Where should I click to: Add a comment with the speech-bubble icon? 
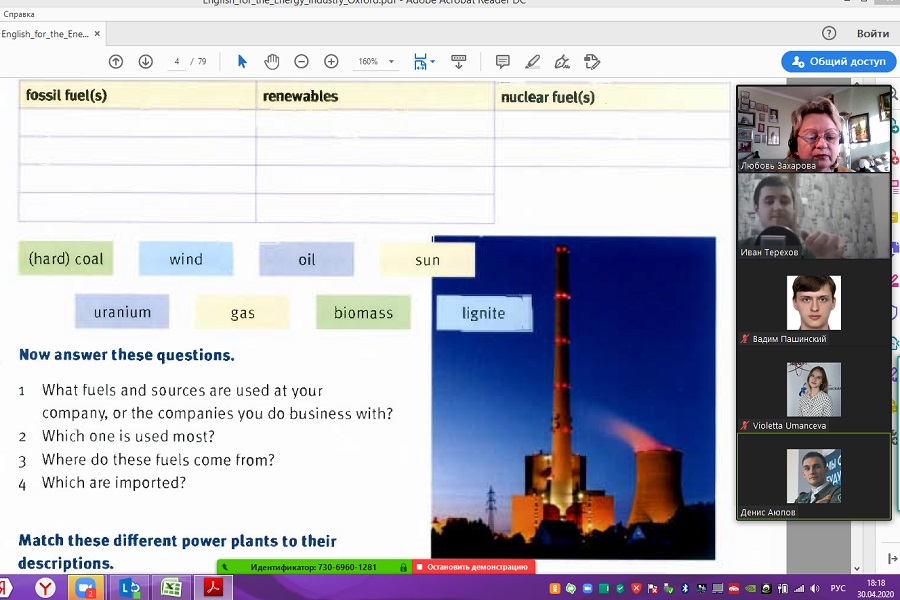[x=502, y=61]
